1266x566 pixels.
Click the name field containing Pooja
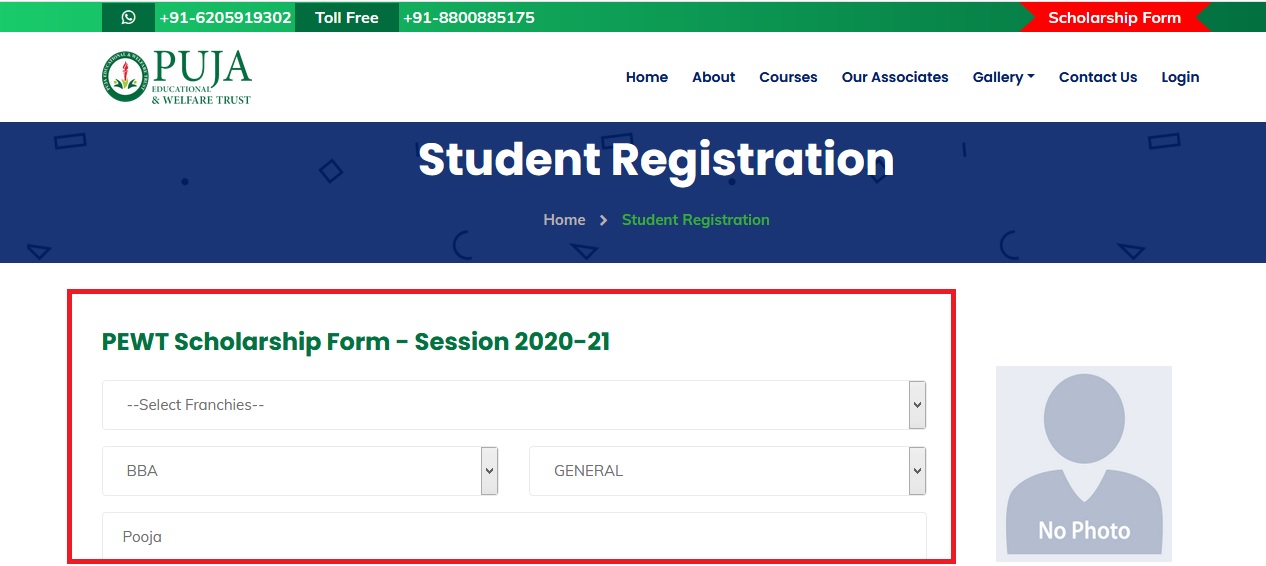coord(513,537)
